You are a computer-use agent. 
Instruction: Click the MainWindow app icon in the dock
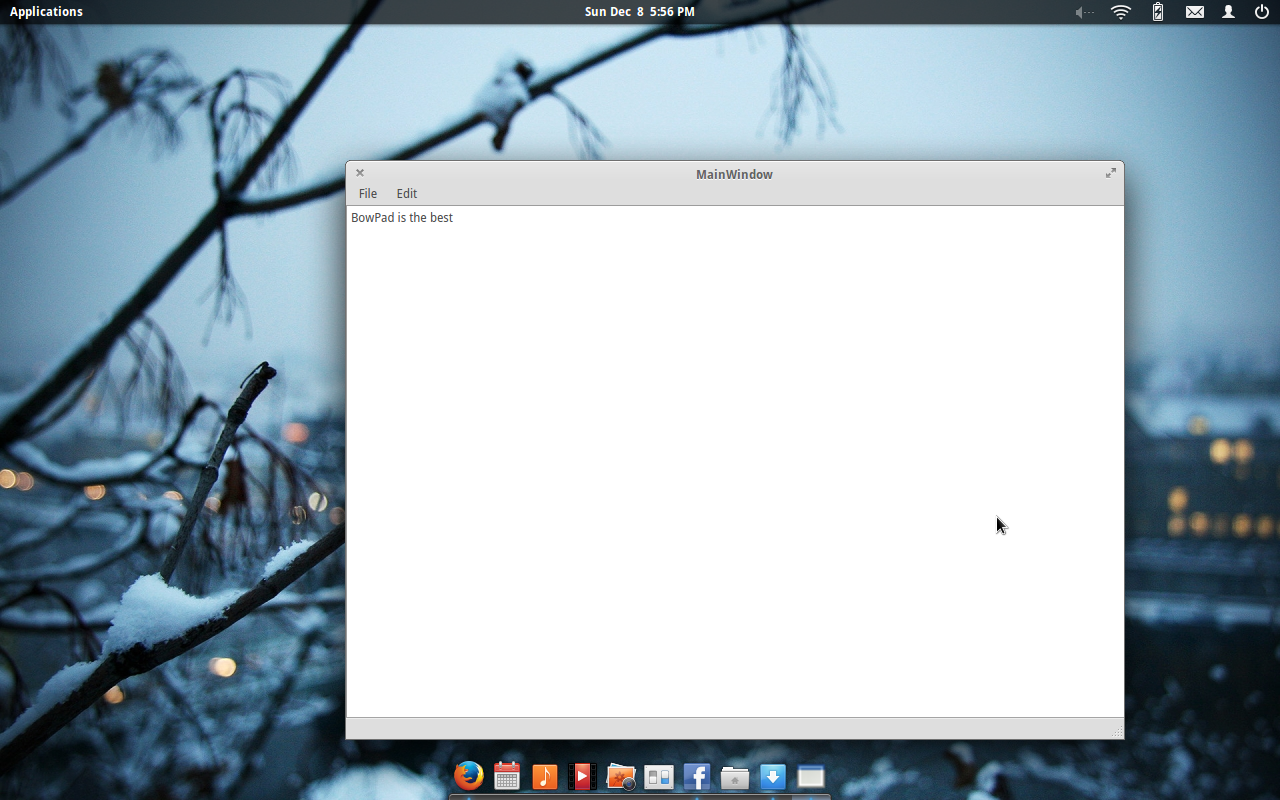pyautogui.click(x=811, y=776)
